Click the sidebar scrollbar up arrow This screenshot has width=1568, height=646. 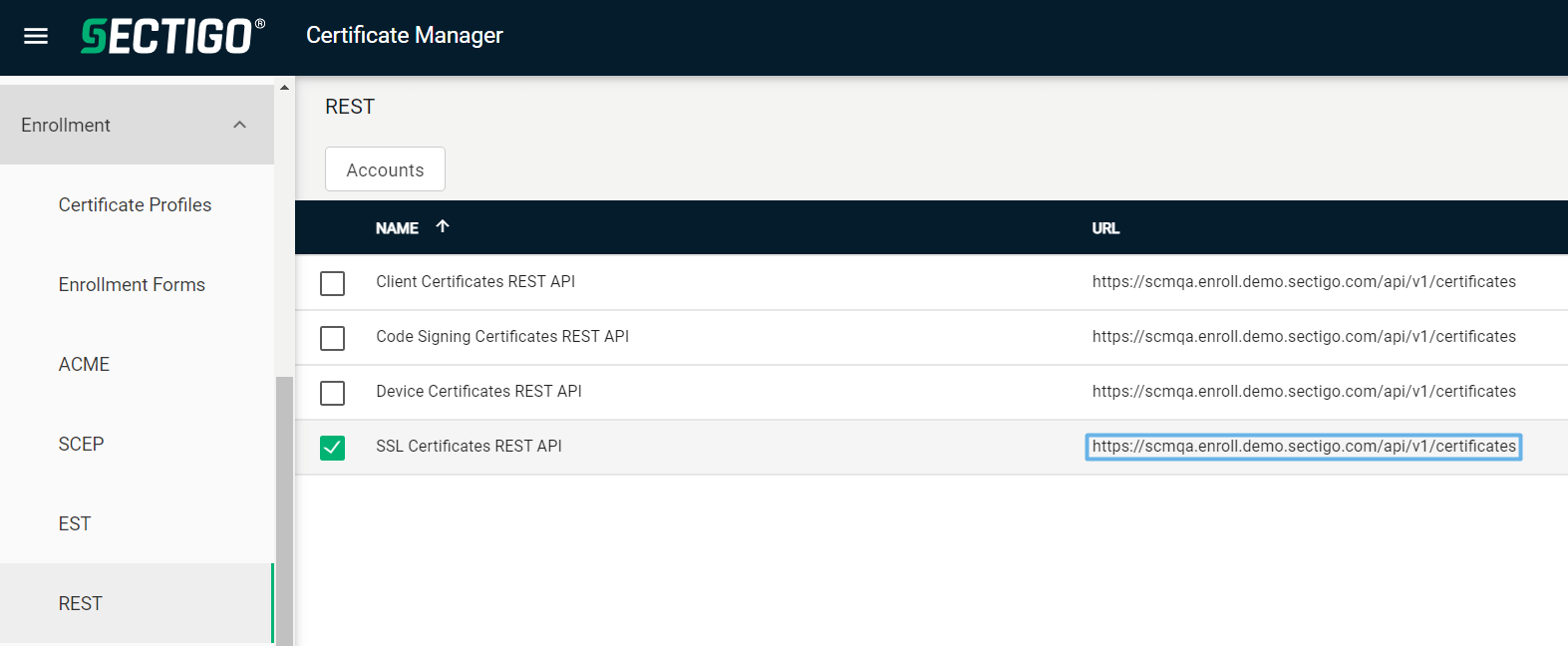285,88
